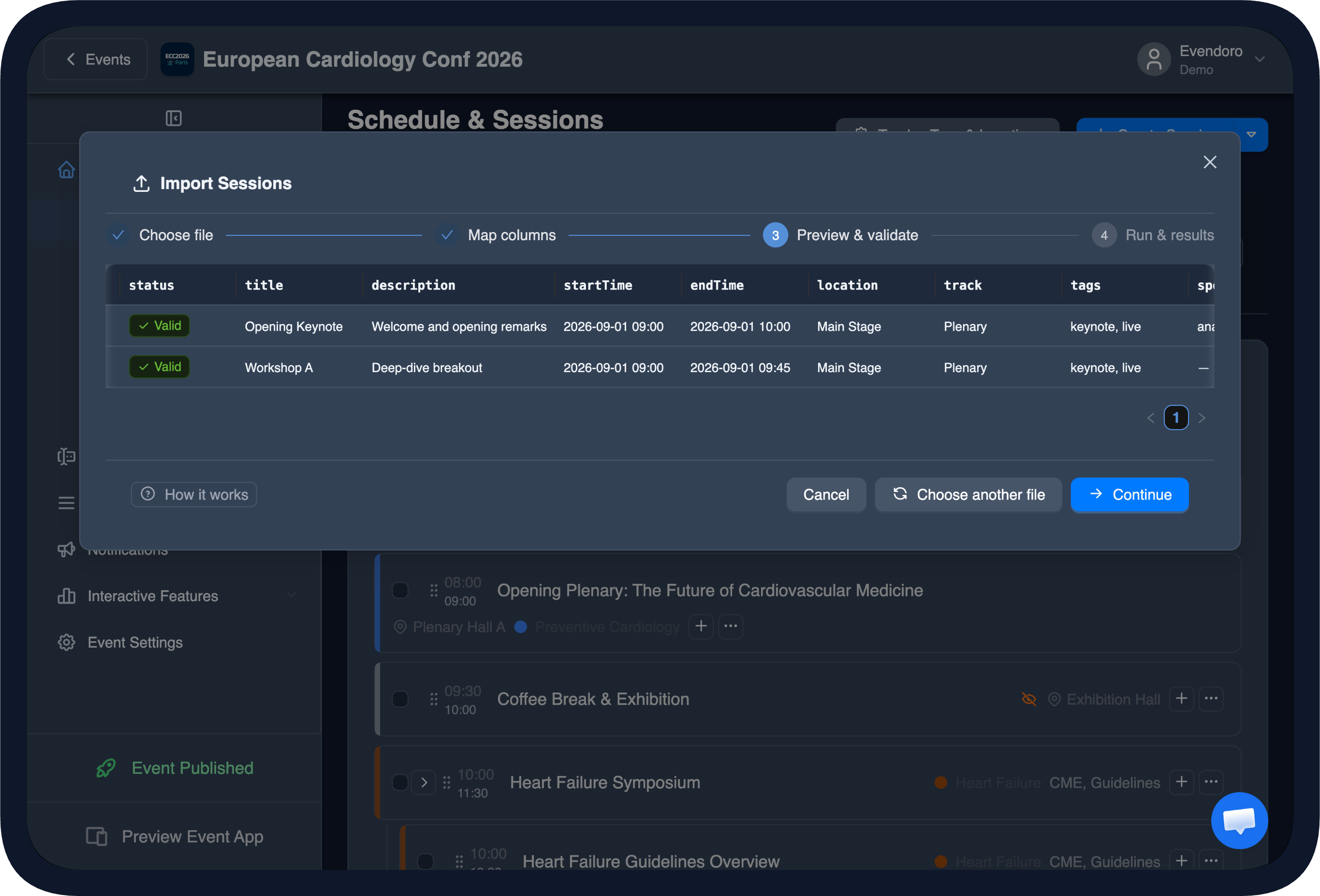Open the home icon in sidebar

click(66, 169)
